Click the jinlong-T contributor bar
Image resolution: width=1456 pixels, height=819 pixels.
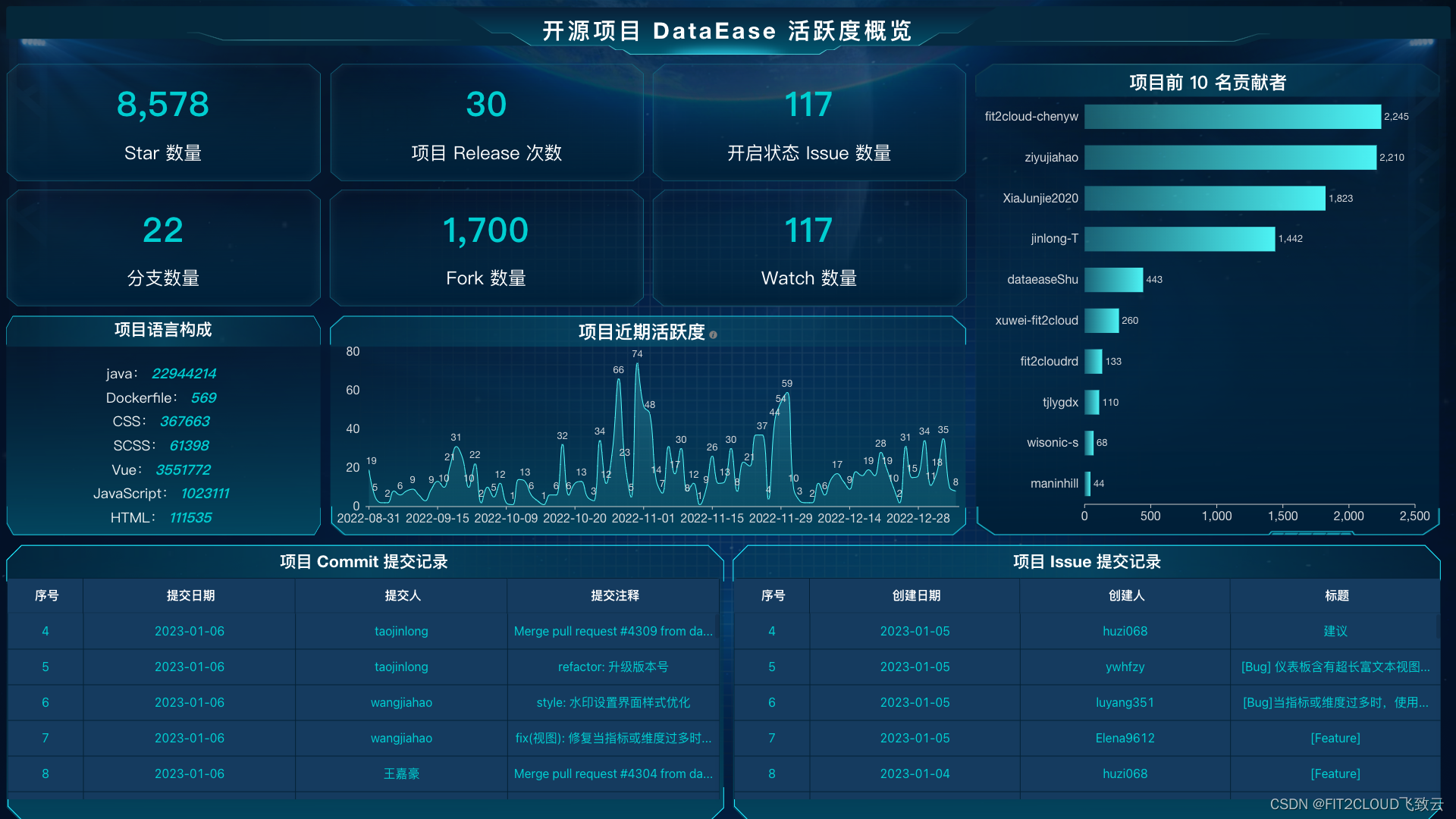1179,239
